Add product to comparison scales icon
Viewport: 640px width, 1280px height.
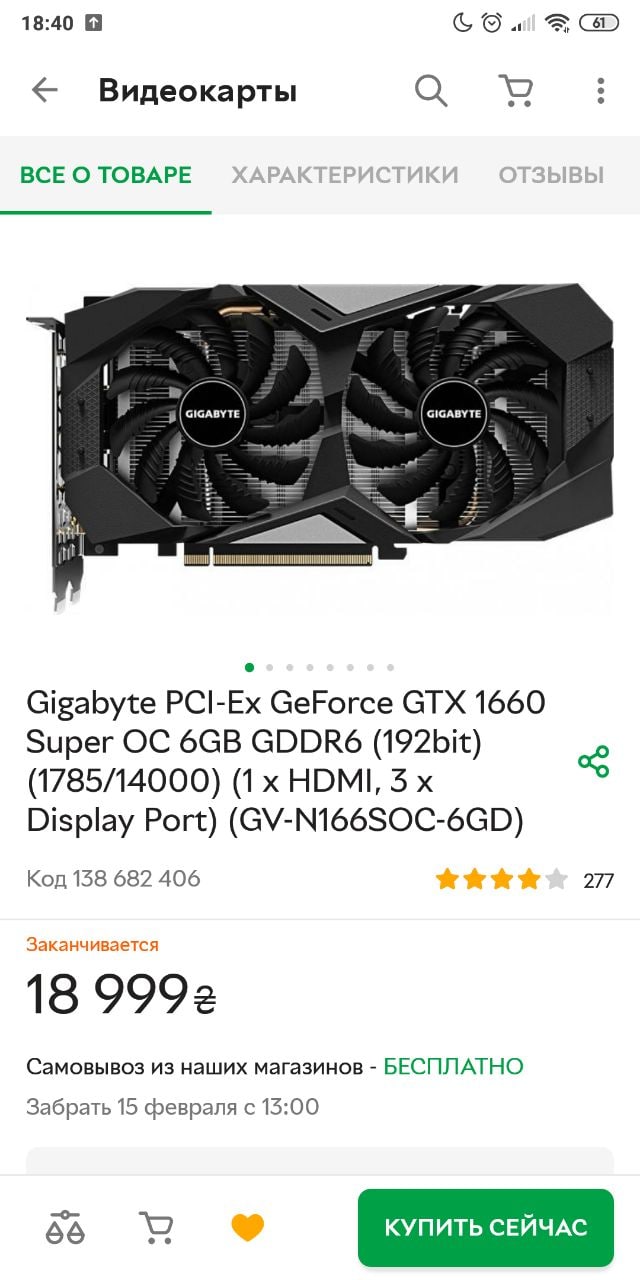(65, 1227)
